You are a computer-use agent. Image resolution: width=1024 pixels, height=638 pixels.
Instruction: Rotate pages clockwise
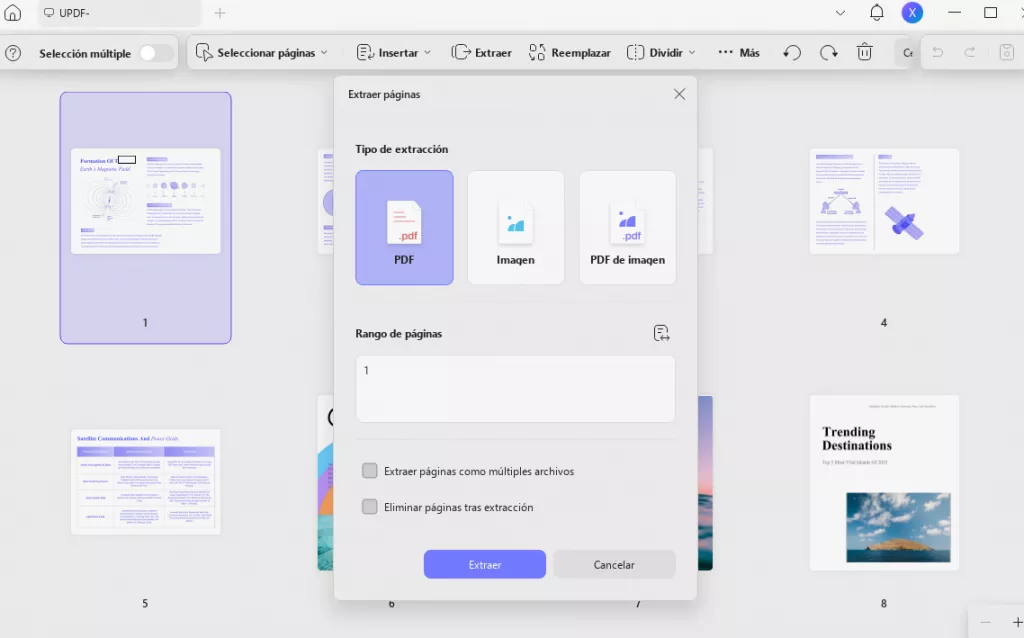point(828,53)
